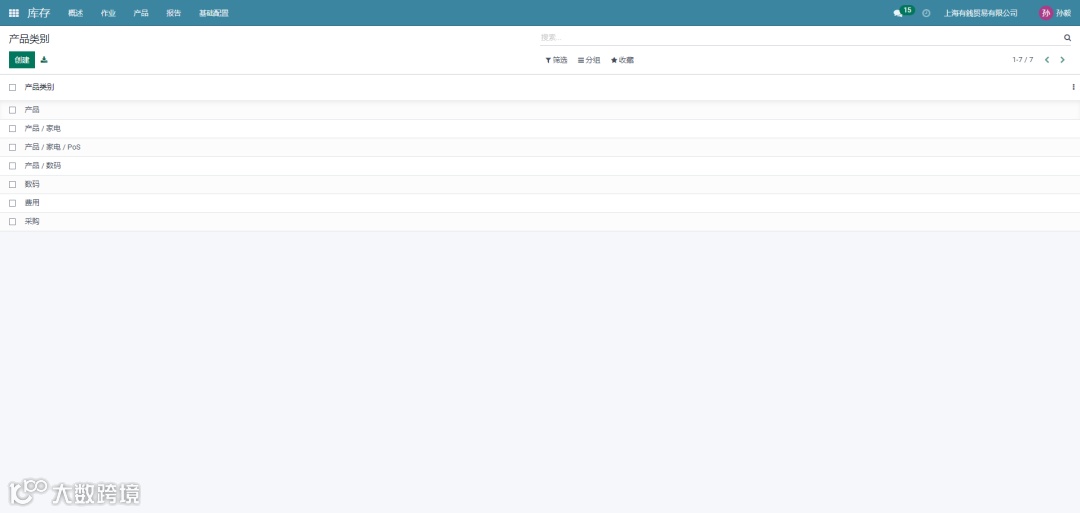Check the 产品 row checkbox

click(x=12, y=110)
